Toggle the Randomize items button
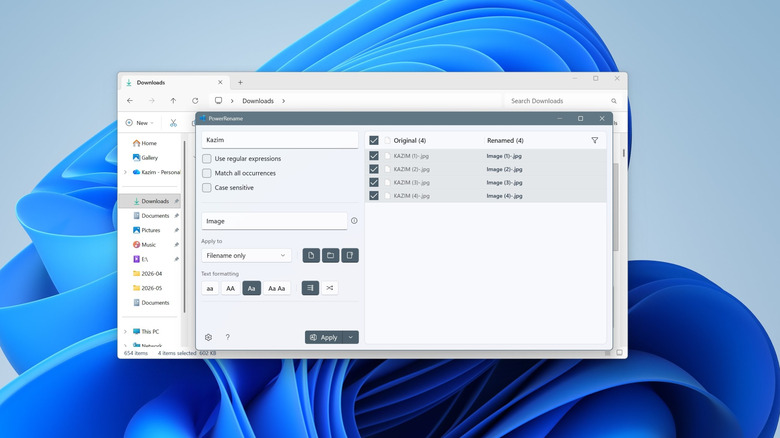This screenshot has width=780, height=438. coord(329,288)
